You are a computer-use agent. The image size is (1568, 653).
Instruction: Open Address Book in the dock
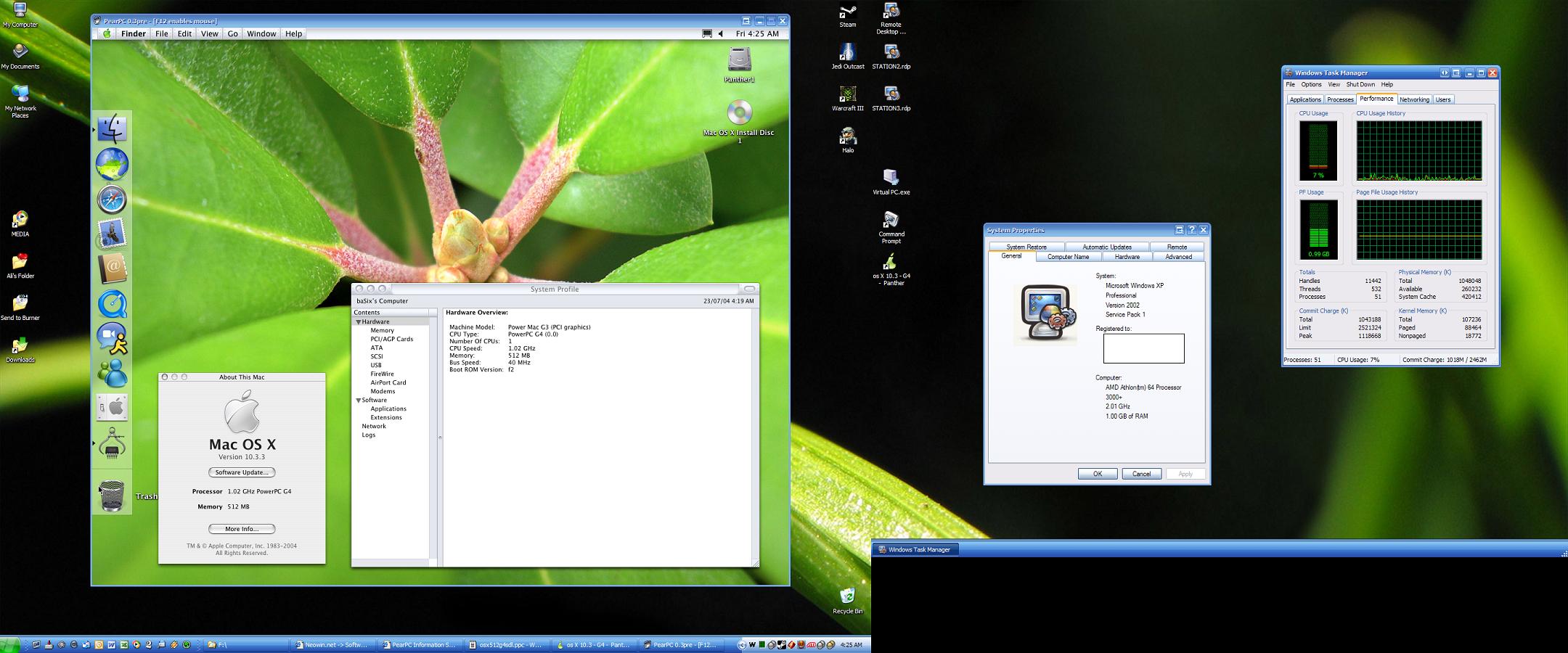pyautogui.click(x=113, y=269)
